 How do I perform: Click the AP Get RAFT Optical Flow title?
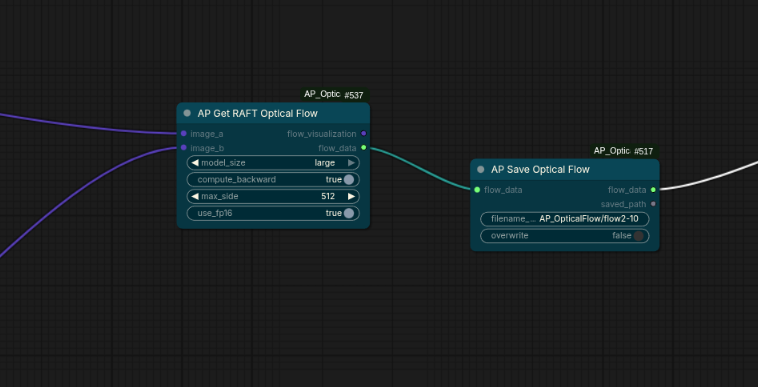pyautogui.click(x=257, y=114)
